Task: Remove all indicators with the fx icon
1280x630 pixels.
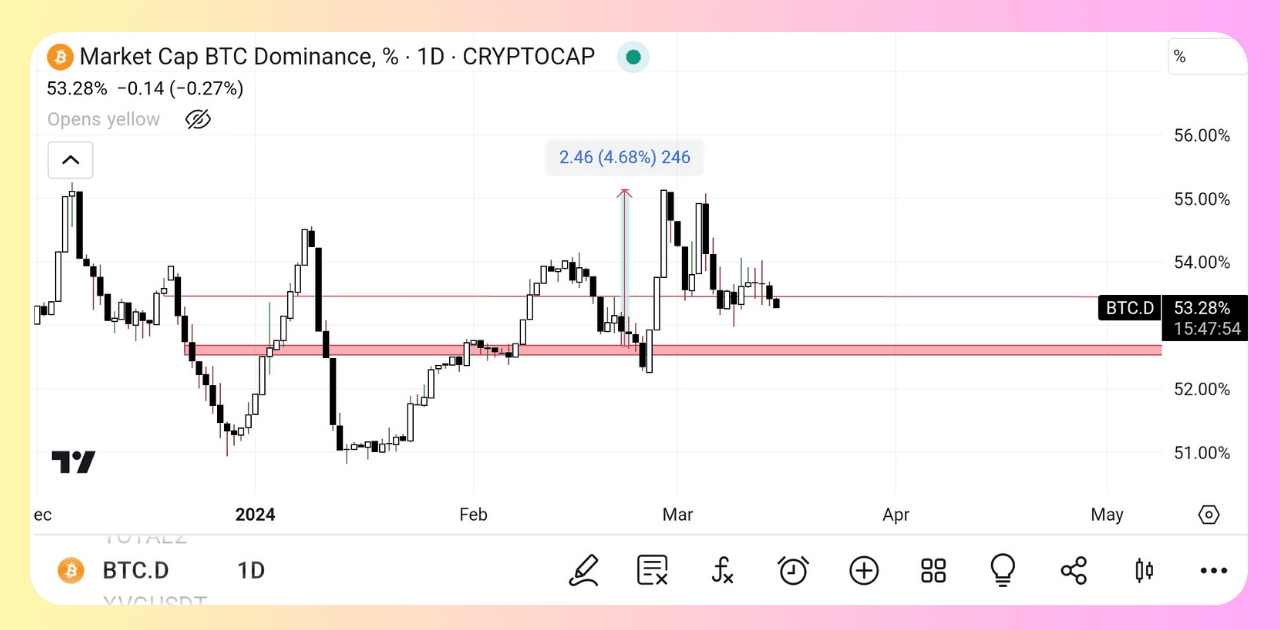Action: pos(722,570)
